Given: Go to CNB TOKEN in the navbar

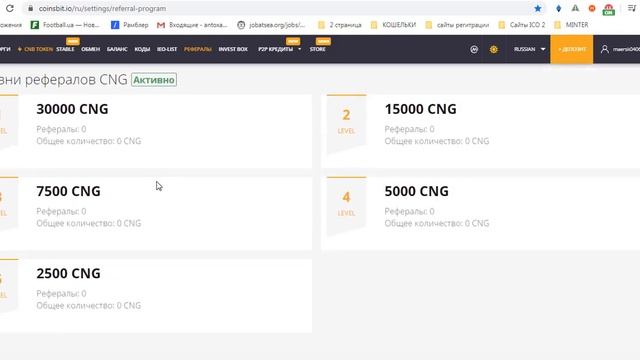Looking at the screenshot, I should 35,49.
